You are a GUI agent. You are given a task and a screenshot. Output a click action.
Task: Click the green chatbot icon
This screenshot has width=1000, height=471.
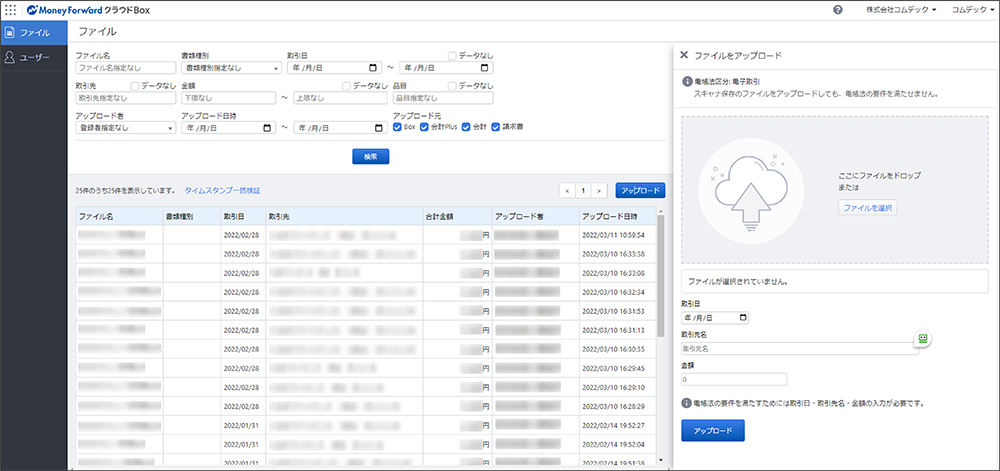point(922,338)
